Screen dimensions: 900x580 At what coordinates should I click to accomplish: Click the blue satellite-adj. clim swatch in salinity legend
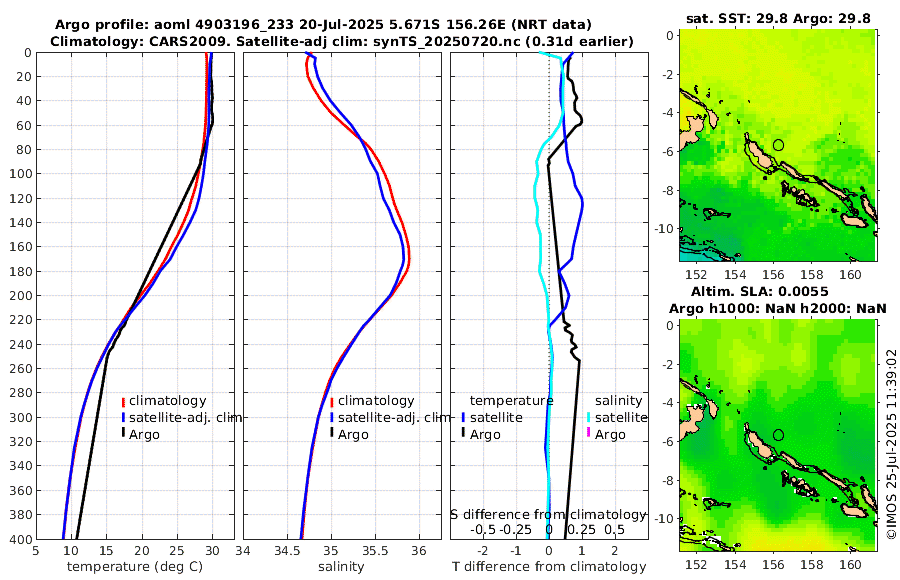[332, 418]
